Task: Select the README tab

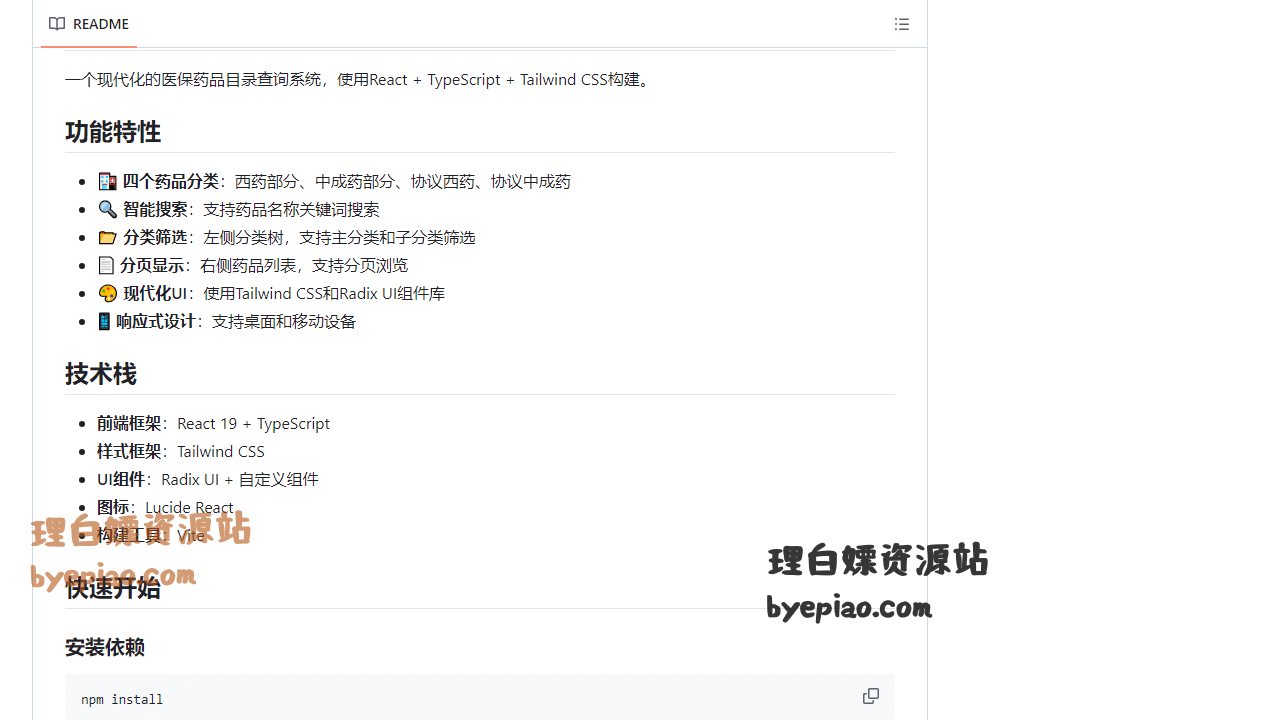Action: click(89, 24)
